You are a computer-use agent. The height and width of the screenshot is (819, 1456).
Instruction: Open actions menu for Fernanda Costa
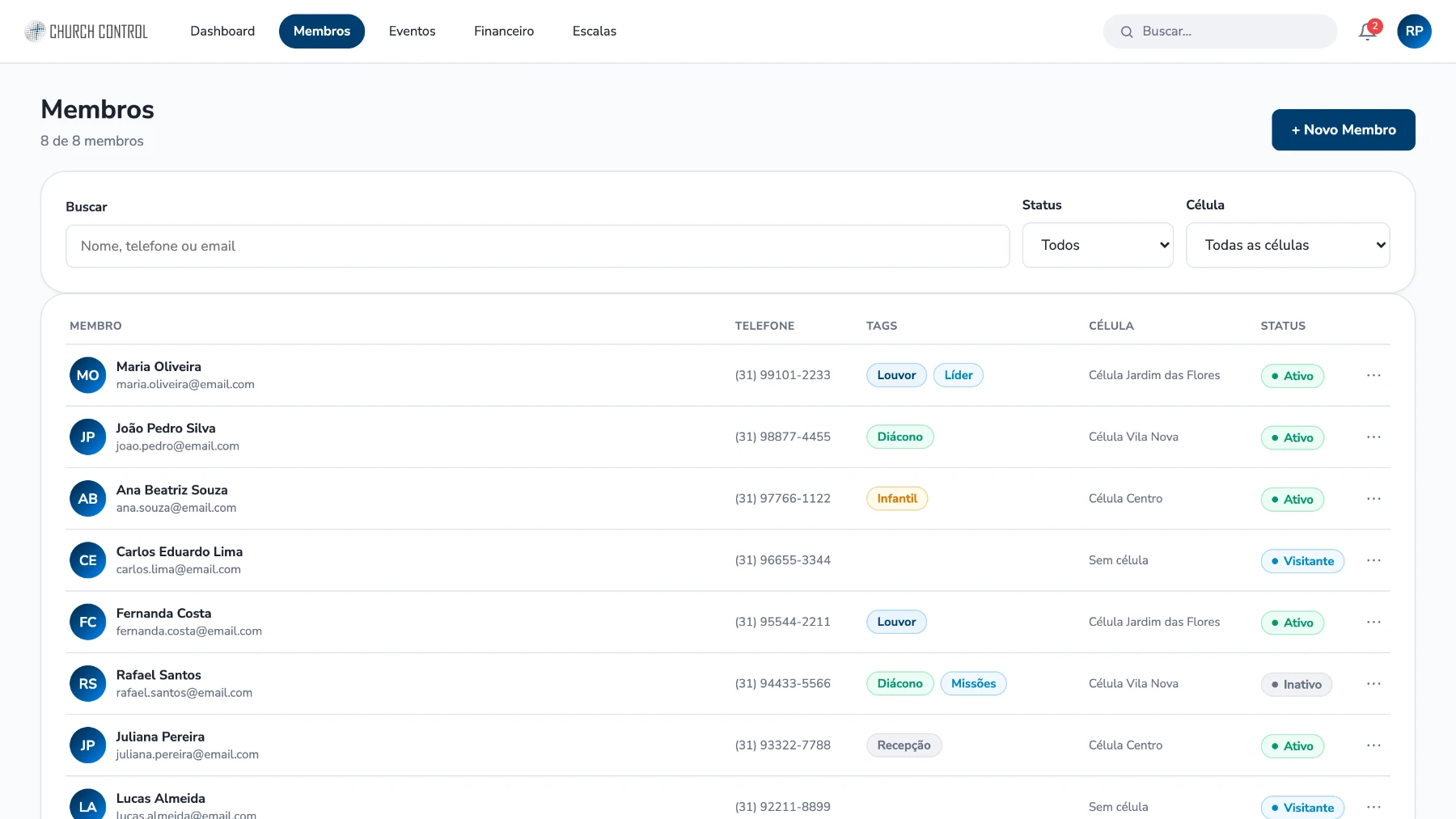[x=1373, y=622]
